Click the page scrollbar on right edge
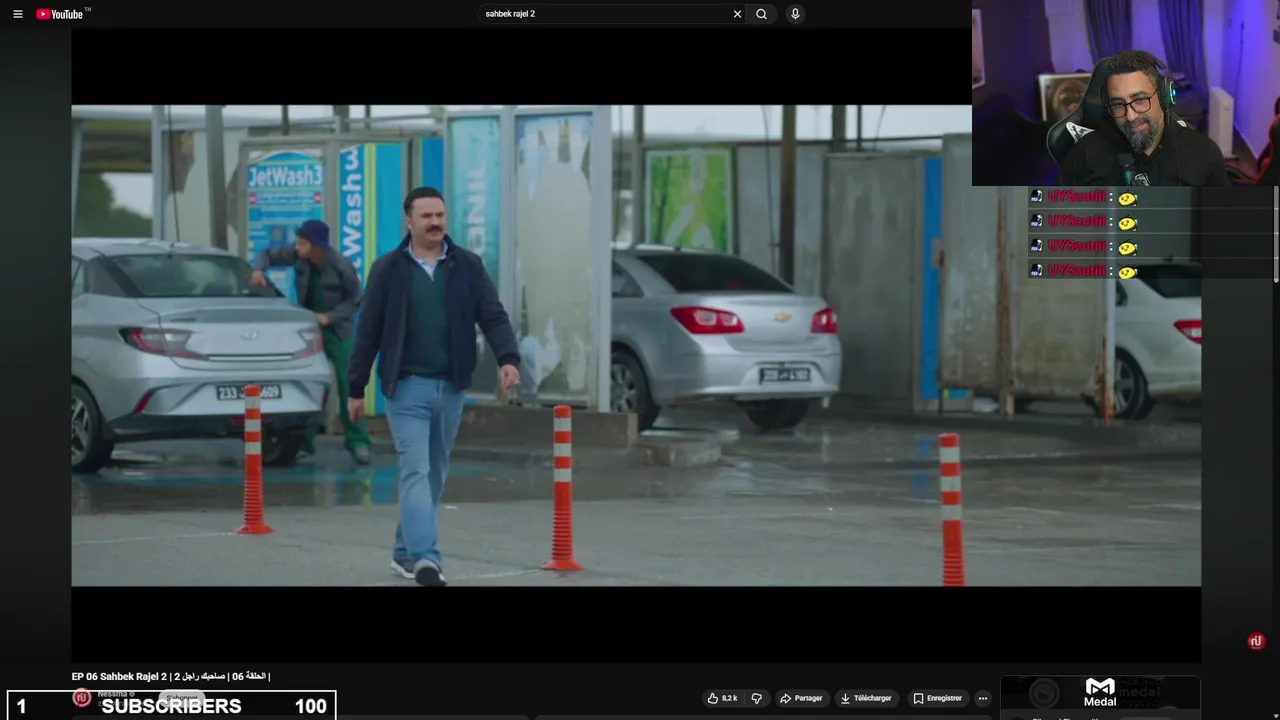1280x720 pixels. pos(1276,235)
